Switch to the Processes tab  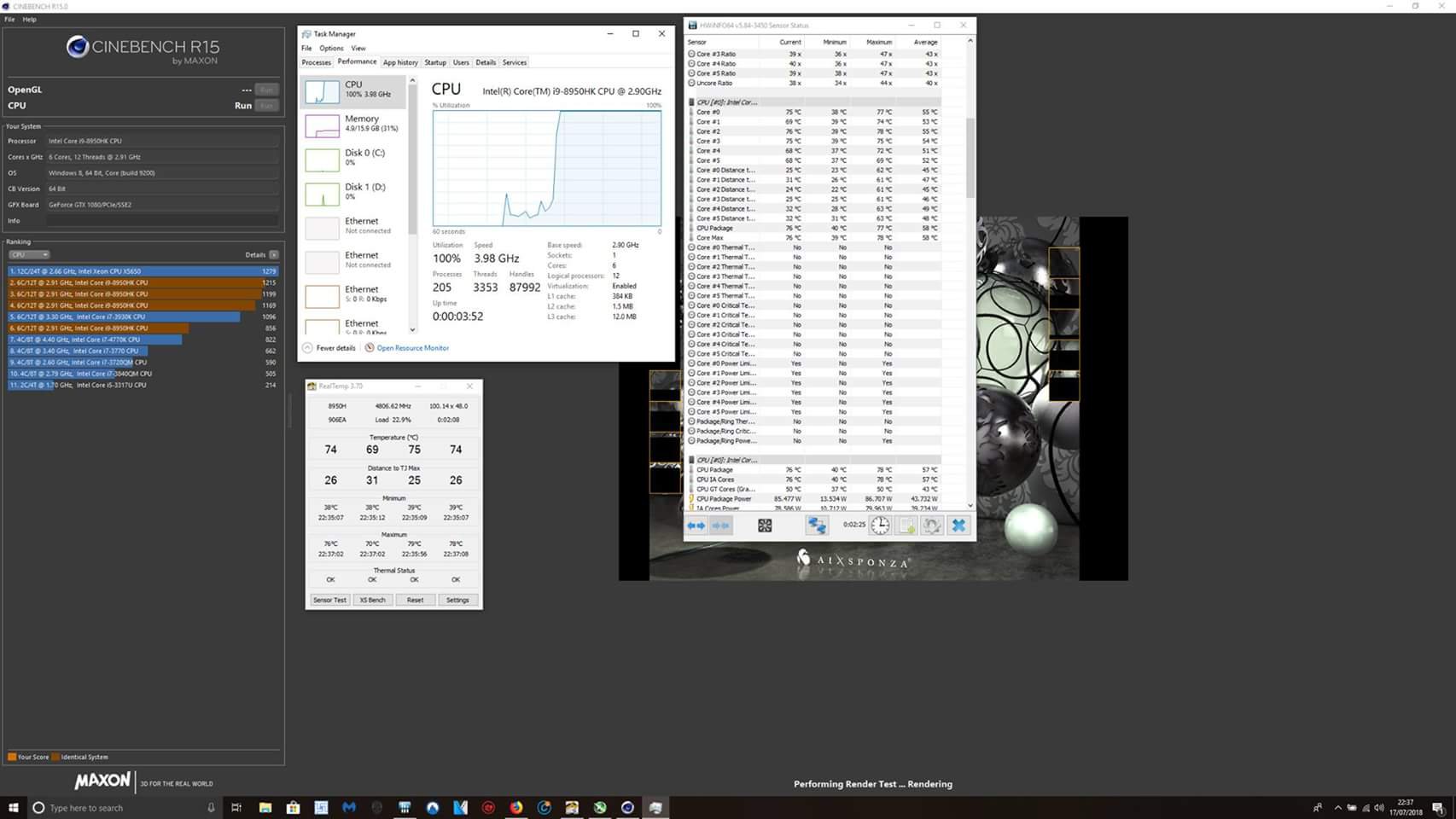pos(316,62)
